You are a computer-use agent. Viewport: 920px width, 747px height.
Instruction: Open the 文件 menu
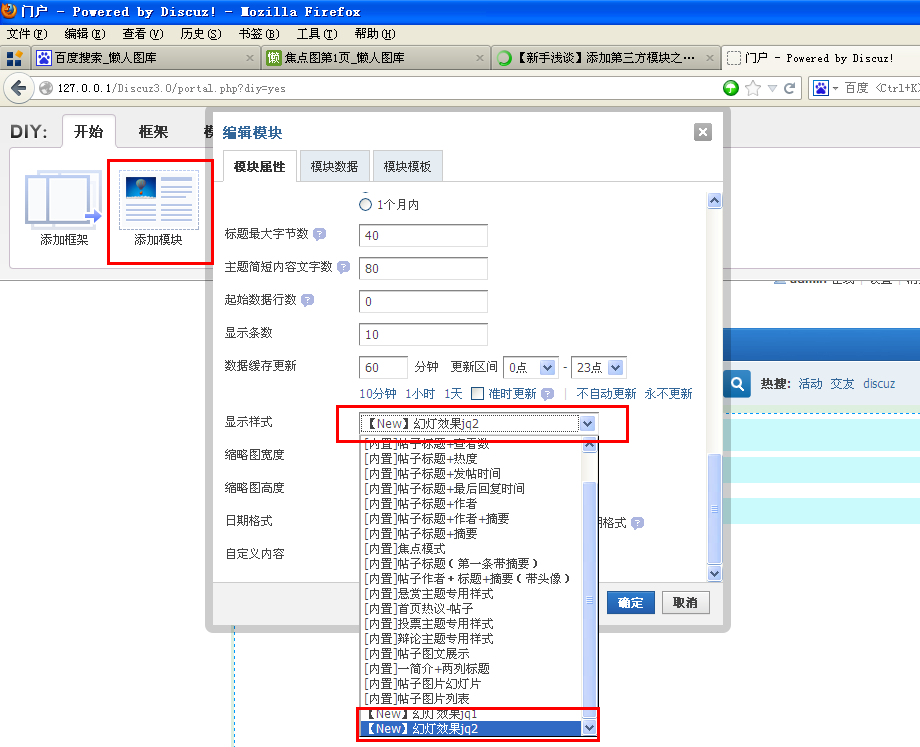(x=27, y=33)
